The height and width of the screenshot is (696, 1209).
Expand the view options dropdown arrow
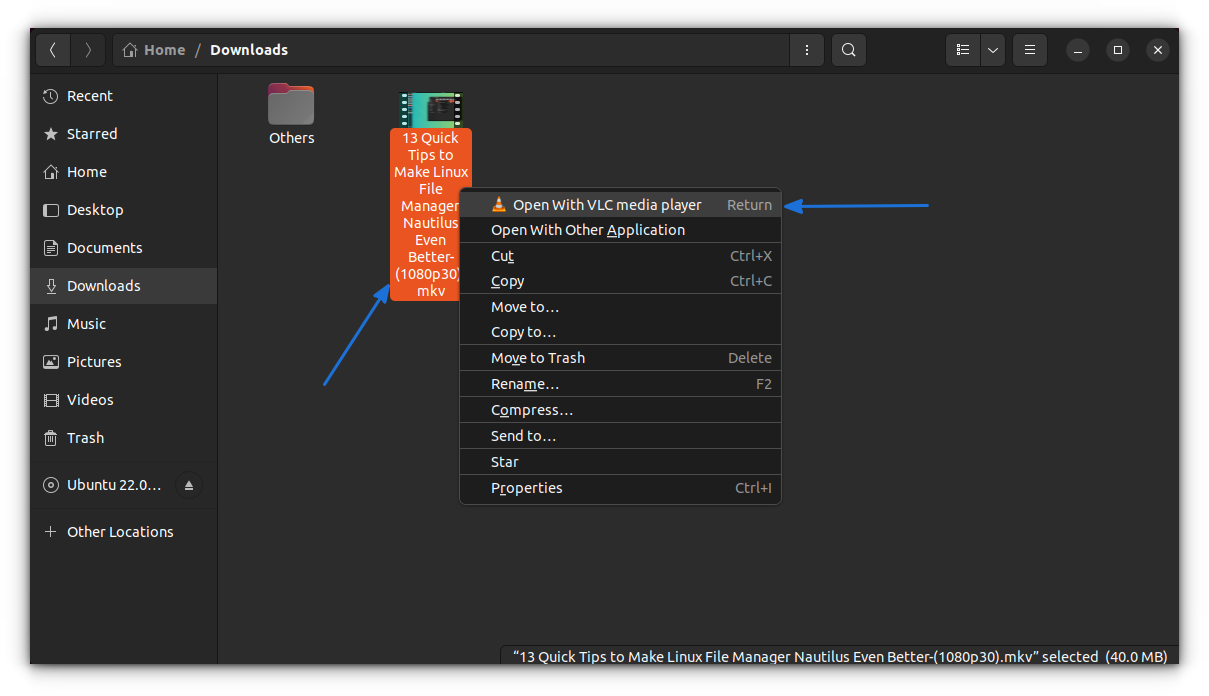992,50
